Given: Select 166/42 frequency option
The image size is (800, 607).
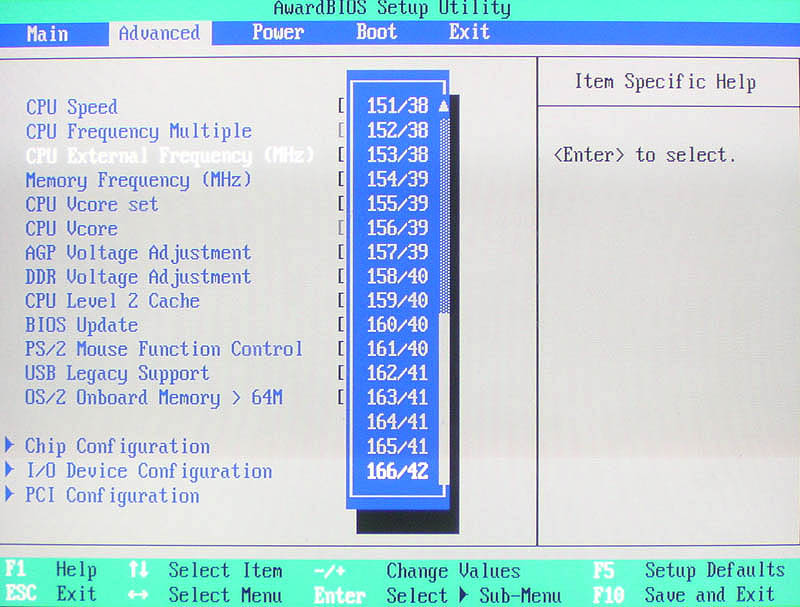Looking at the screenshot, I should tap(397, 470).
